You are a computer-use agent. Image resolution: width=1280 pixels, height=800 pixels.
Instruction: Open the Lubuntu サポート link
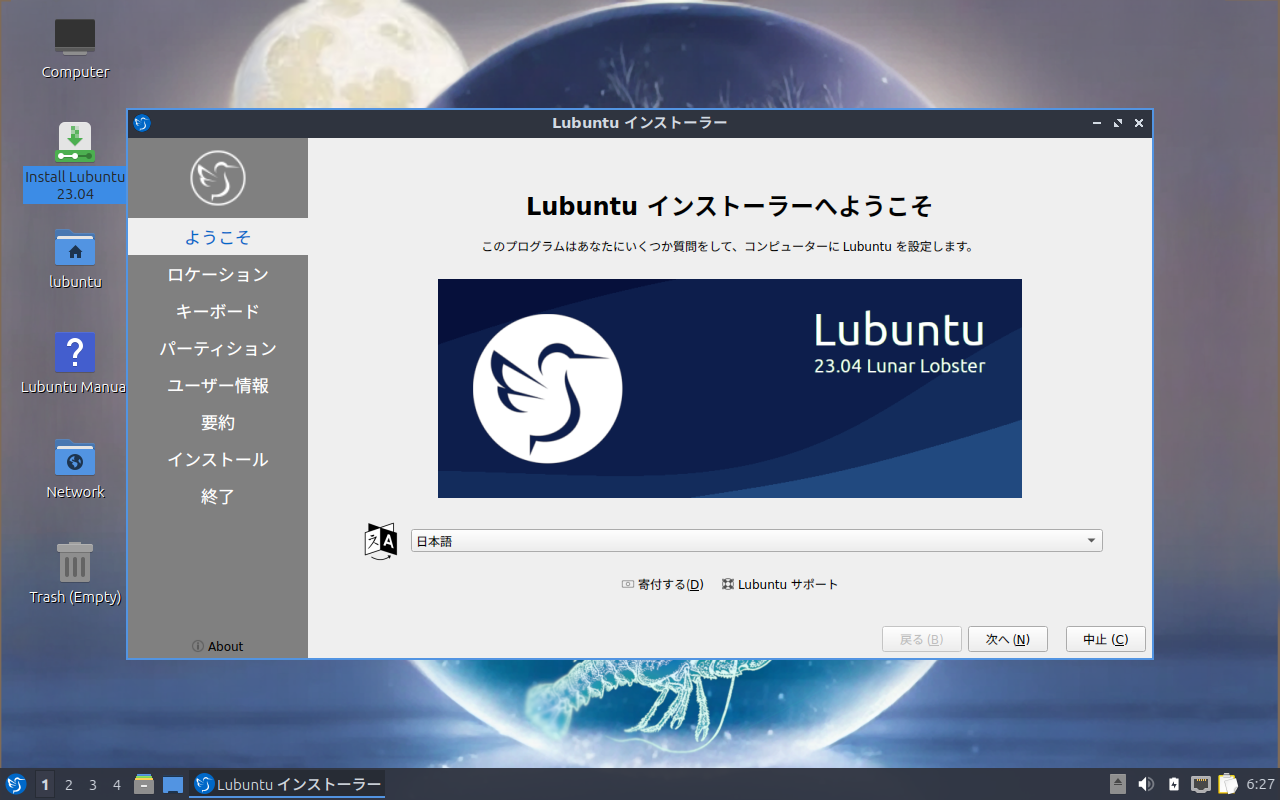click(779, 584)
